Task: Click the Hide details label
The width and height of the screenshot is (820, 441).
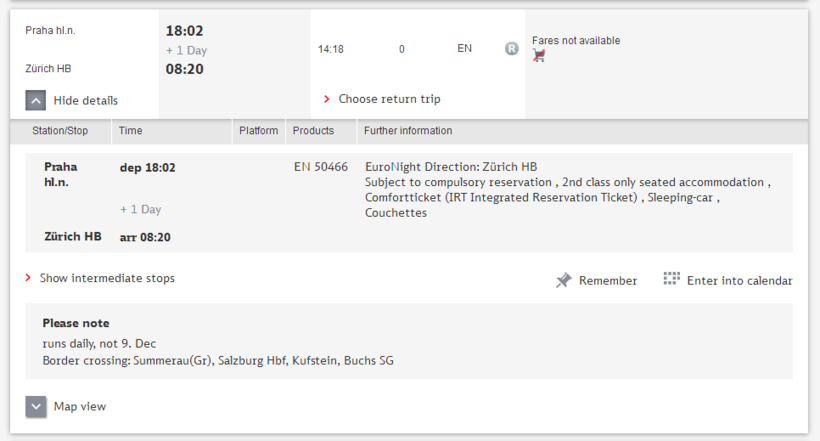Action: [86, 100]
